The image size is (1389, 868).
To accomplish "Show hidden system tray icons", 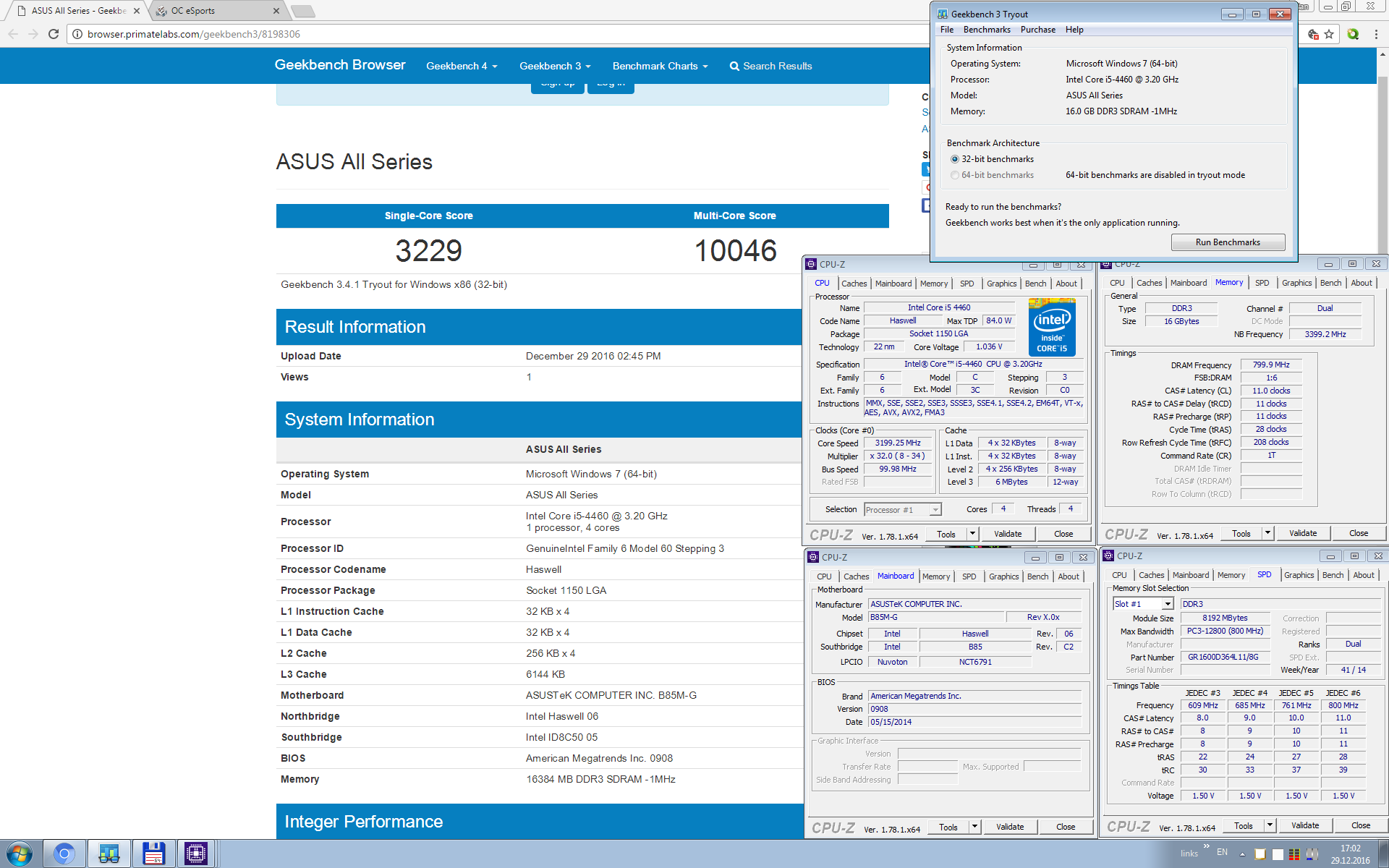I will (1242, 854).
